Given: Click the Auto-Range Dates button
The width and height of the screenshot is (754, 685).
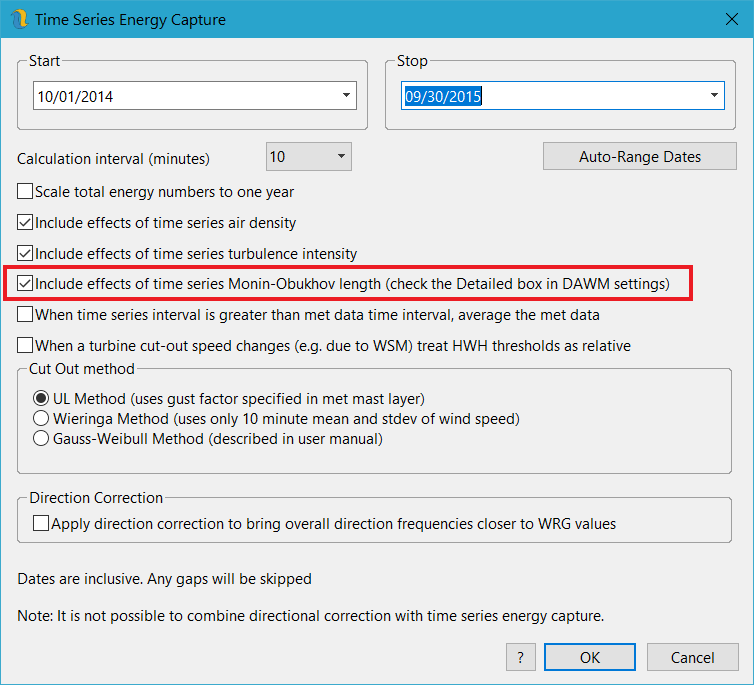Looking at the screenshot, I should pos(639,157).
